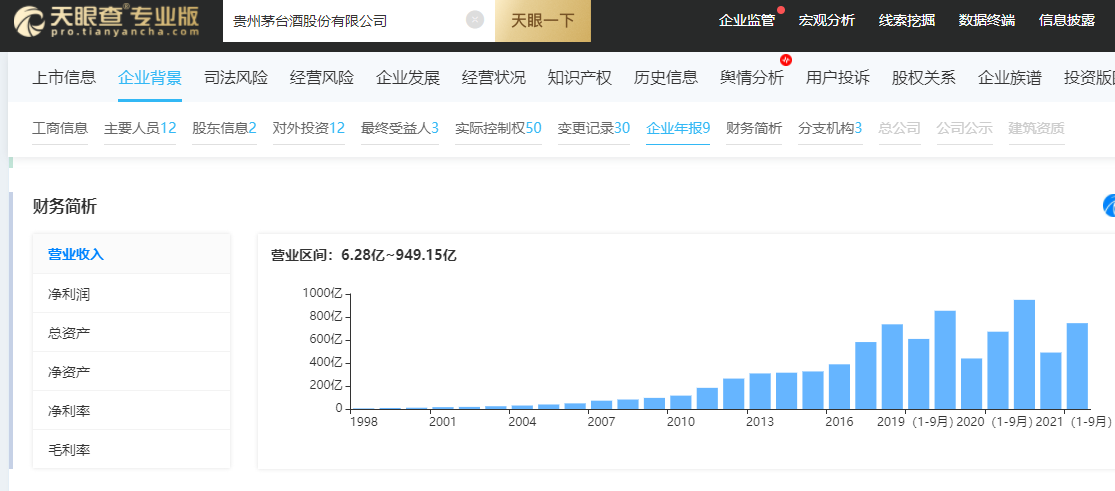Open the 变更记录 sub-section link

[593, 128]
